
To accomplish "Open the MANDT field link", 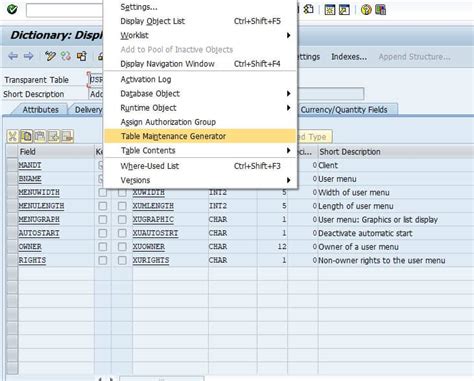I will pos(30,165).
